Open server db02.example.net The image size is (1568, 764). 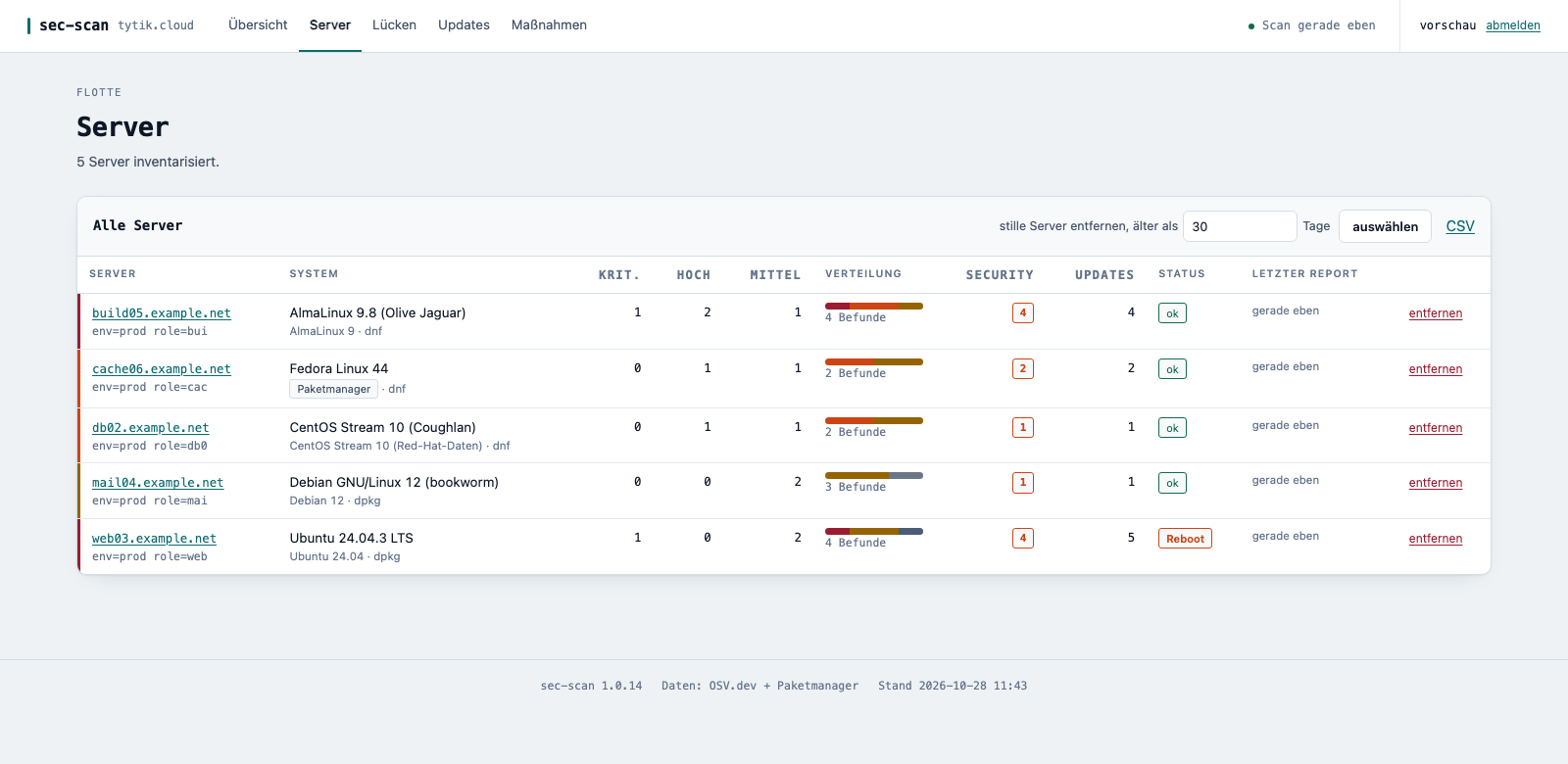(150, 428)
